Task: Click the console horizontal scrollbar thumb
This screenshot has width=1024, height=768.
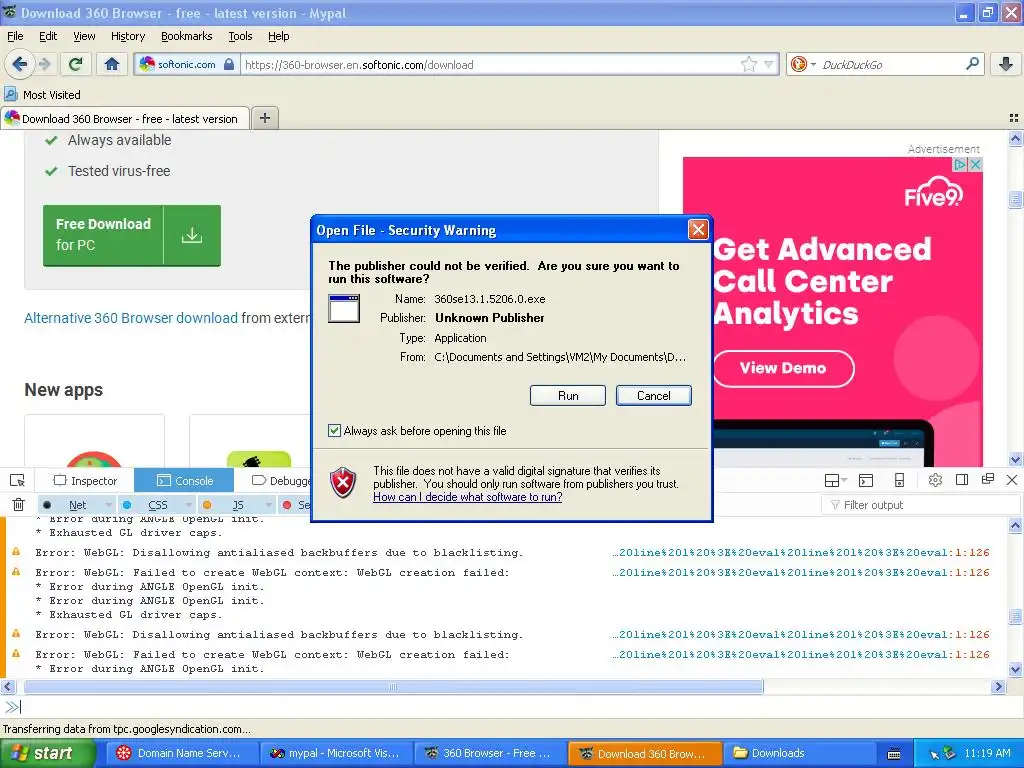Action: point(393,686)
